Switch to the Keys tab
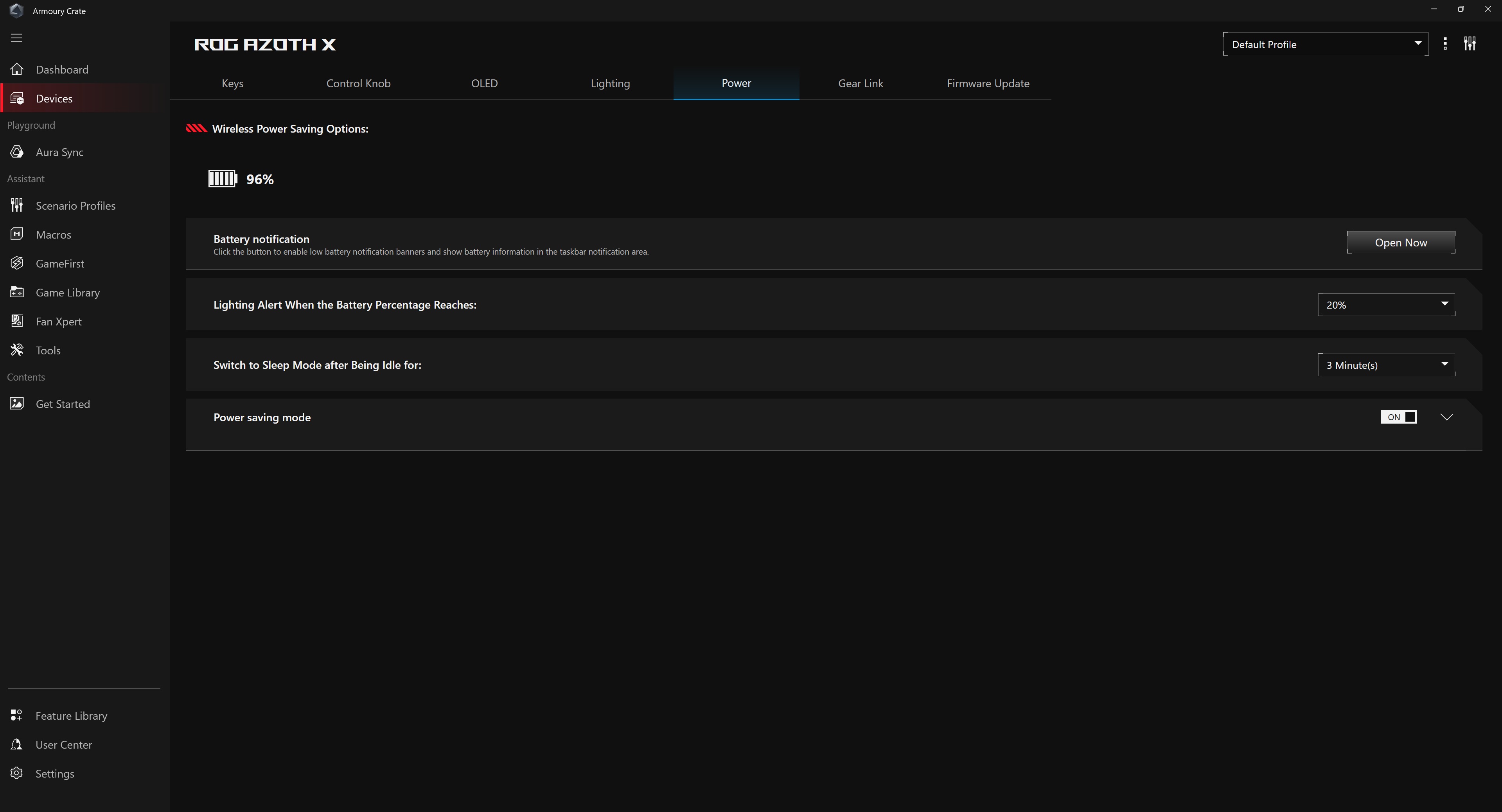The image size is (1502, 812). point(233,83)
